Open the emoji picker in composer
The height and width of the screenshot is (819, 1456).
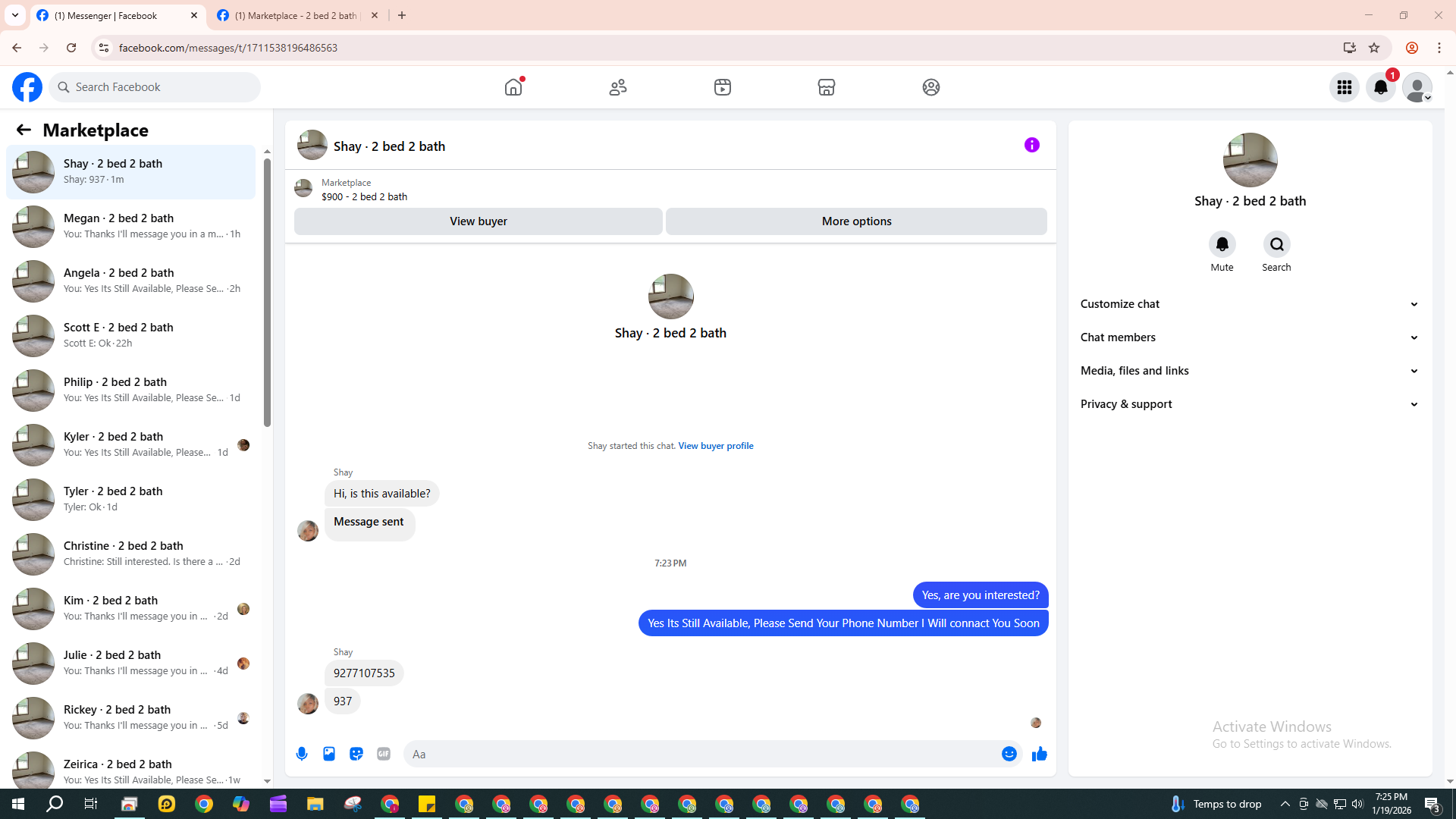pos(1009,754)
